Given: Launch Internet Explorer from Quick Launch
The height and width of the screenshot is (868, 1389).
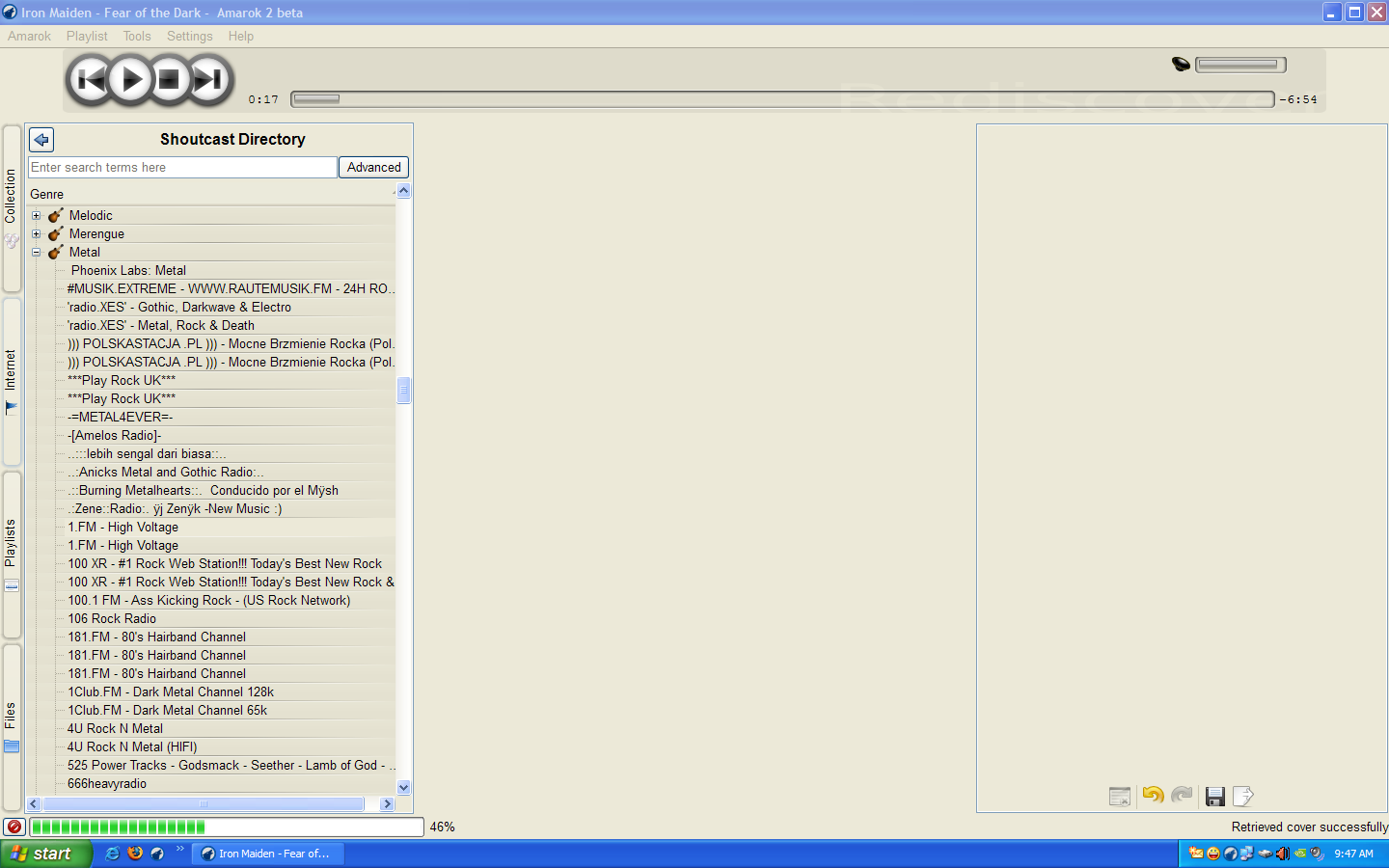Looking at the screenshot, I should (113, 854).
